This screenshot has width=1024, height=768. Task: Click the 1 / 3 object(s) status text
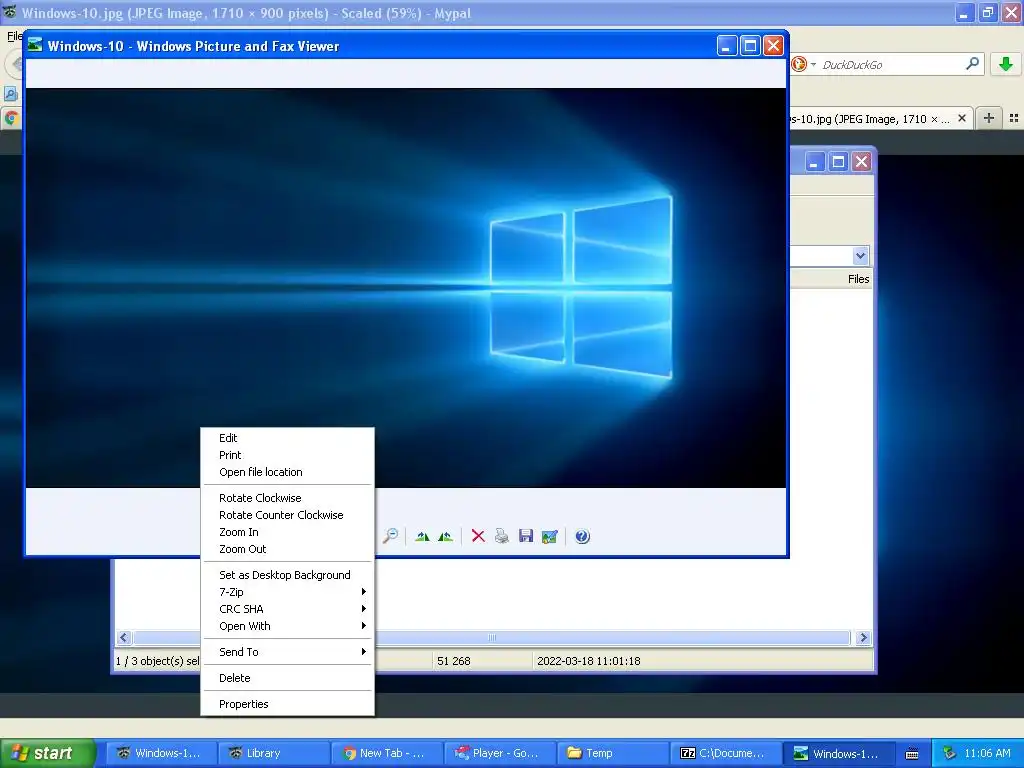tap(157, 661)
